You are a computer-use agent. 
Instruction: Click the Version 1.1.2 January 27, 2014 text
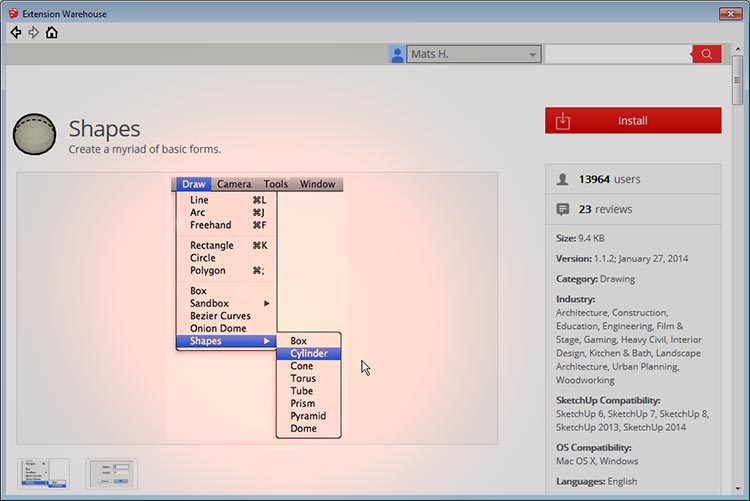[622, 259]
